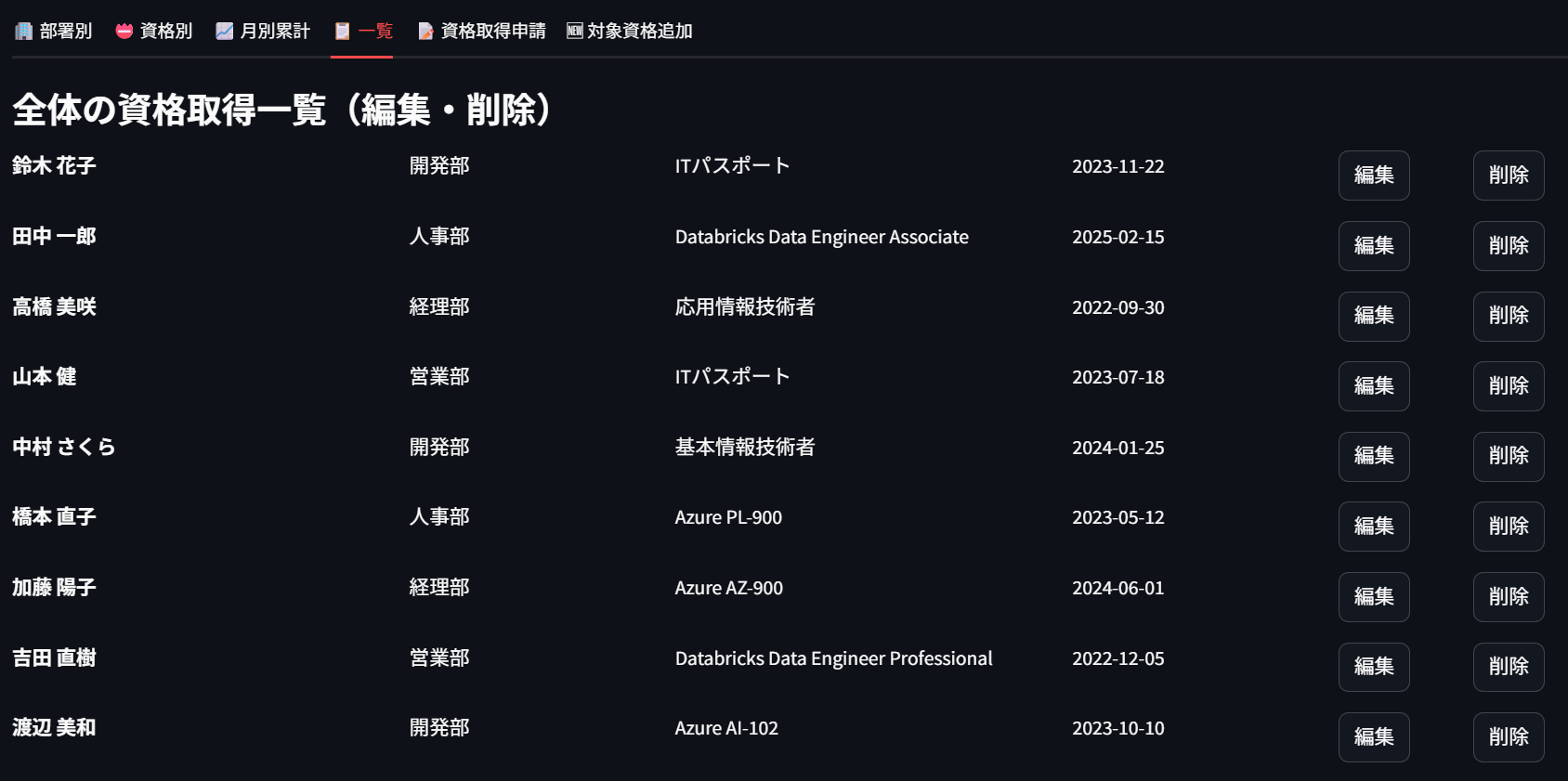Click the date 2023-11-22

pos(1118,166)
